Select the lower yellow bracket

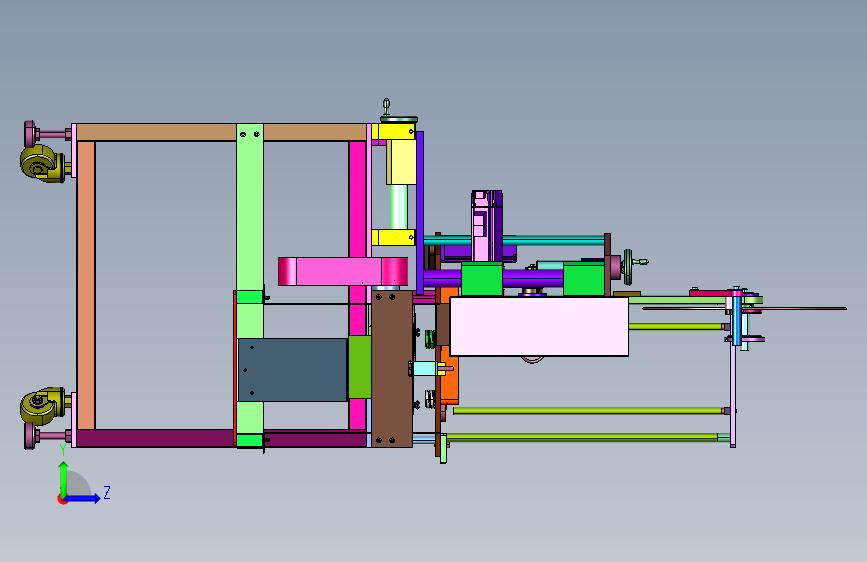pos(393,238)
